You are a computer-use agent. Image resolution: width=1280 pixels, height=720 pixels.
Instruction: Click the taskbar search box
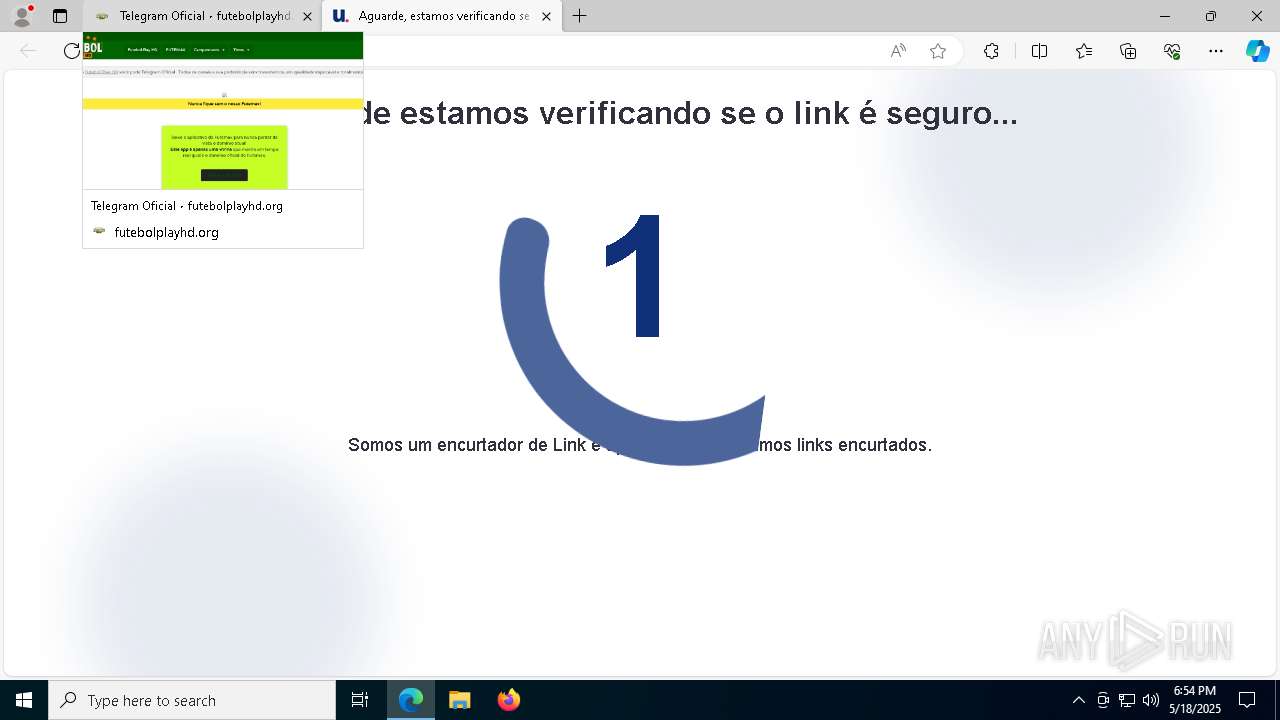(192, 700)
